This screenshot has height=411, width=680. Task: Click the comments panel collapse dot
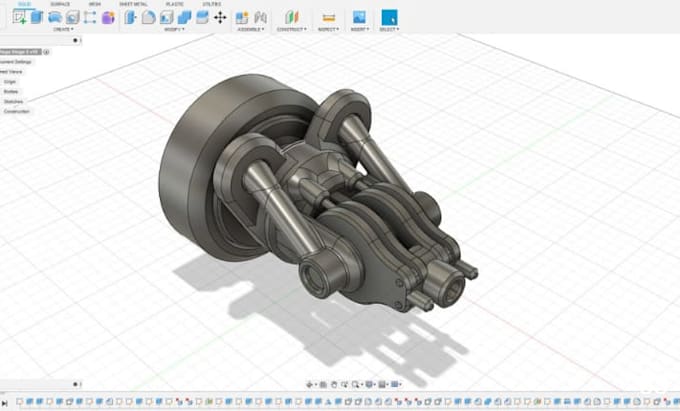click(x=75, y=384)
